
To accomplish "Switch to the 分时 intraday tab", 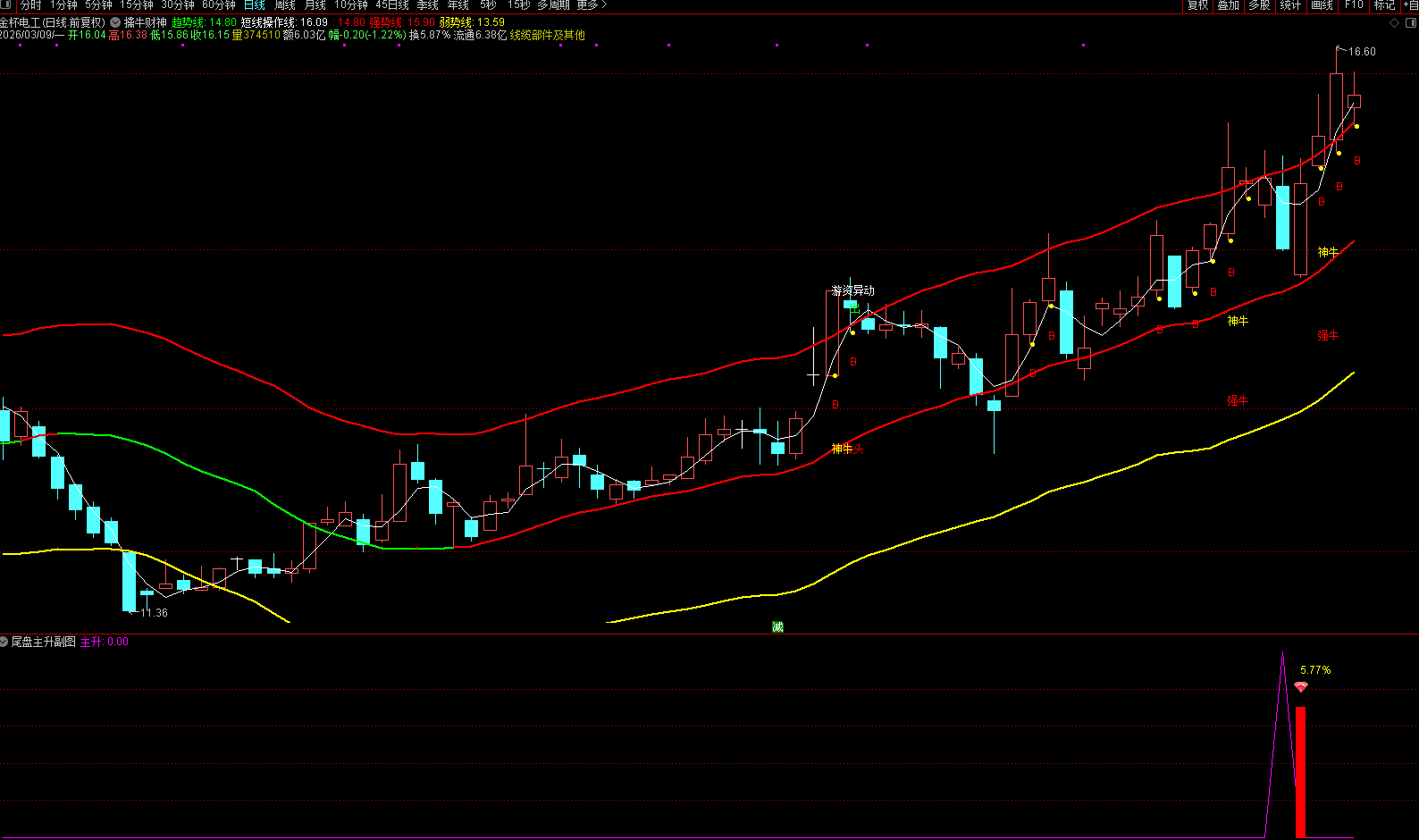I will 31,5.
